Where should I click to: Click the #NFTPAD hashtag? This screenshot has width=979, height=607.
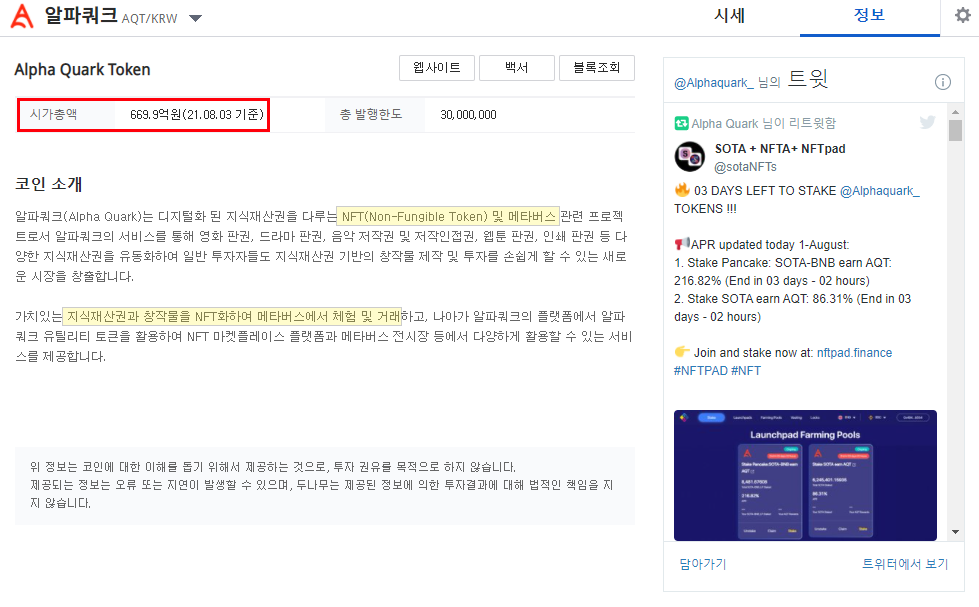click(x=701, y=370)
